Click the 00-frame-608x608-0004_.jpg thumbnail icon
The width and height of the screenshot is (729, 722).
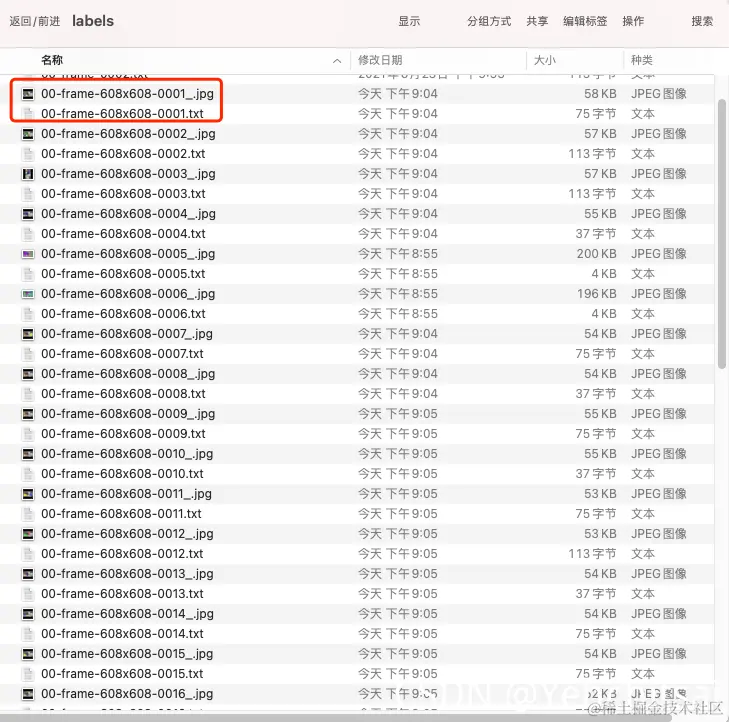(x=28, y=214)
